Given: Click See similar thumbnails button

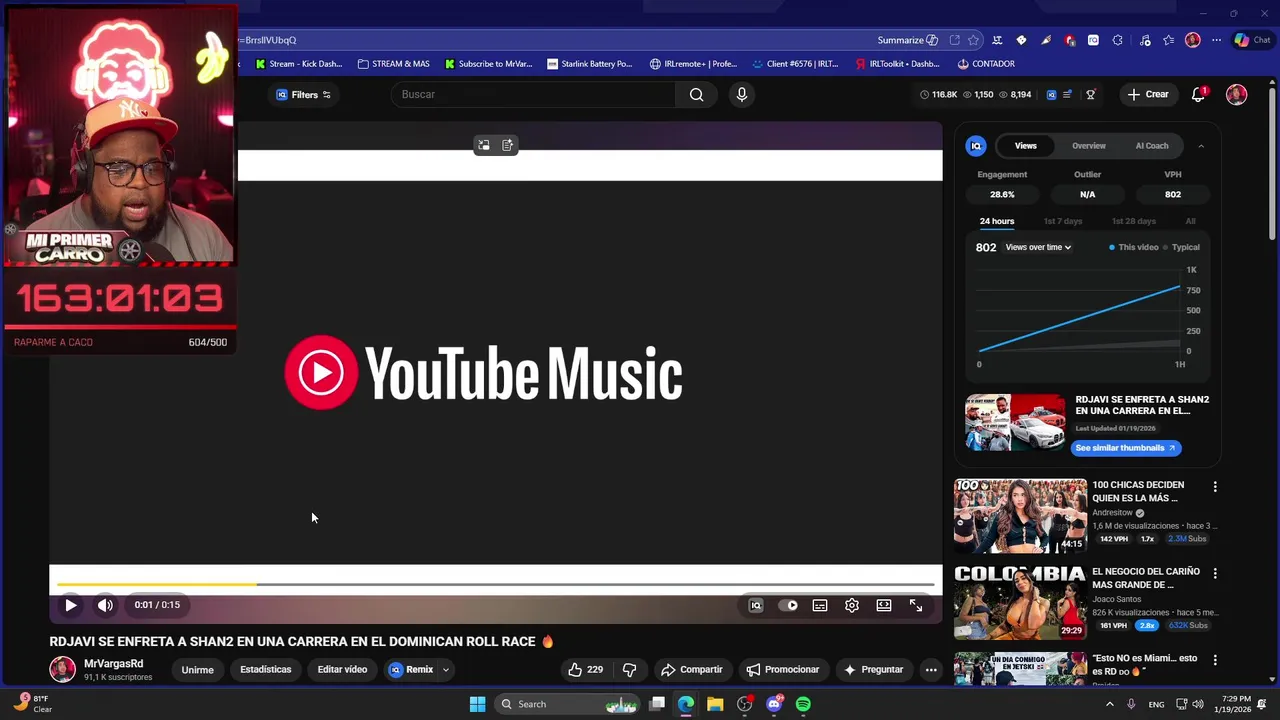Looking at the screenshot, I should pyautogui.click(x=1125, y=448).
